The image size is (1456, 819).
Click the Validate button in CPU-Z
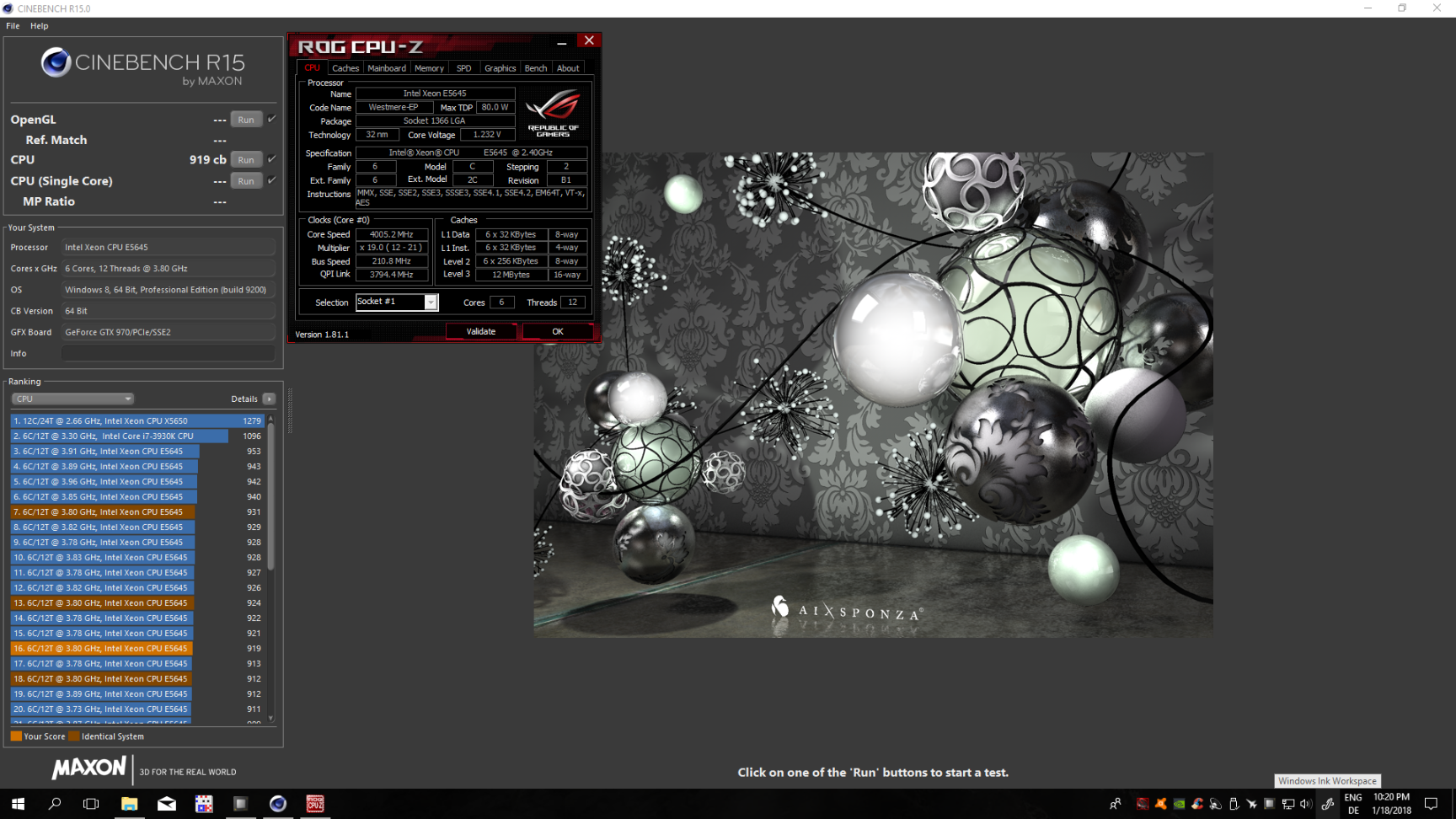click(x=481, y=332)
